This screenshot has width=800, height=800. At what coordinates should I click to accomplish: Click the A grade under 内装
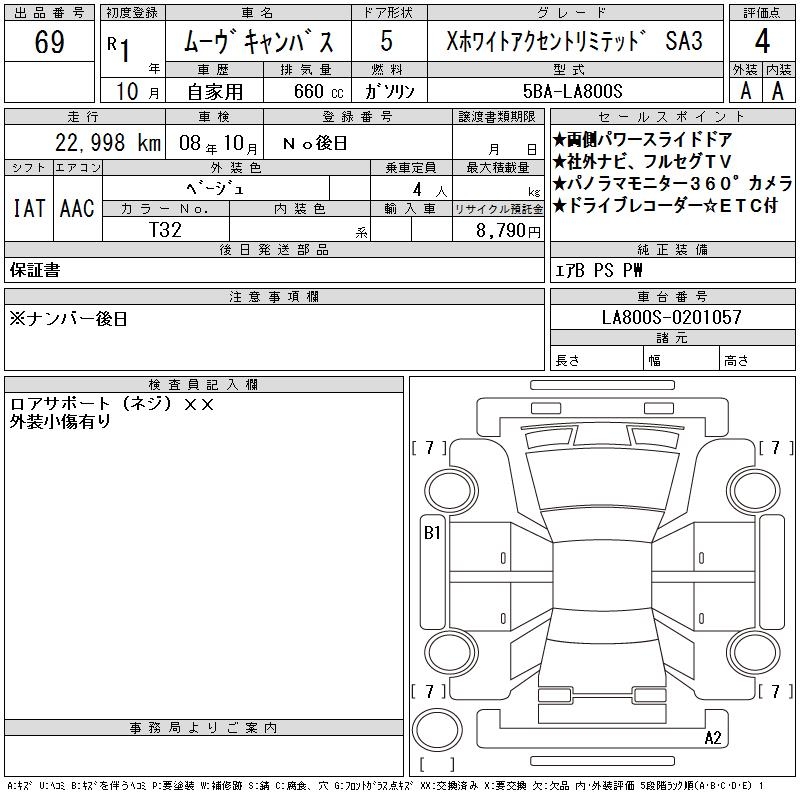pos(778,91)
